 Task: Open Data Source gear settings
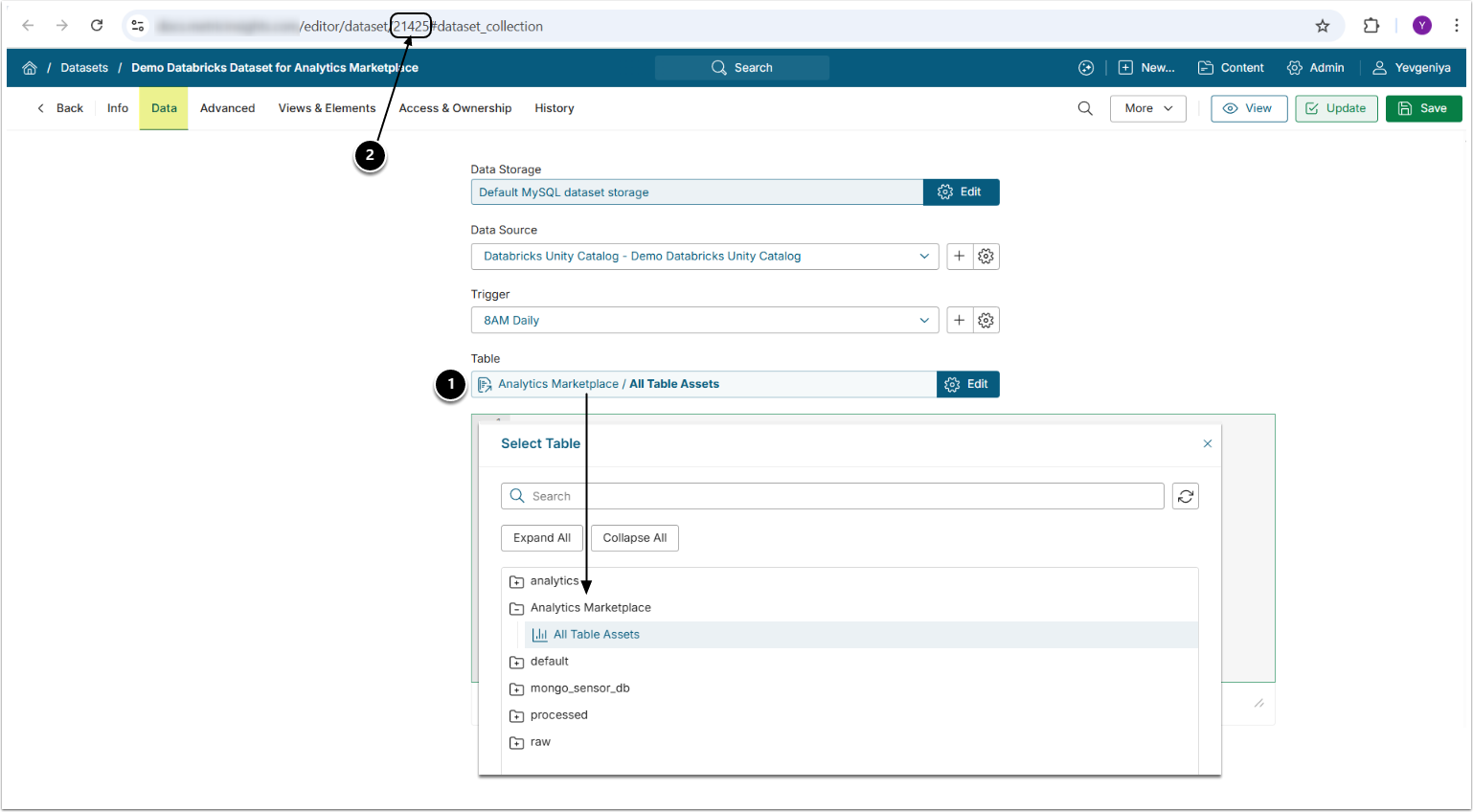[986, 257]
